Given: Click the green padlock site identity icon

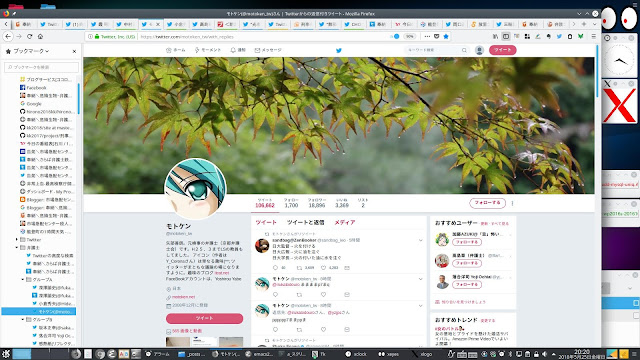Looking at the screenshot, I should coord(97,37).
